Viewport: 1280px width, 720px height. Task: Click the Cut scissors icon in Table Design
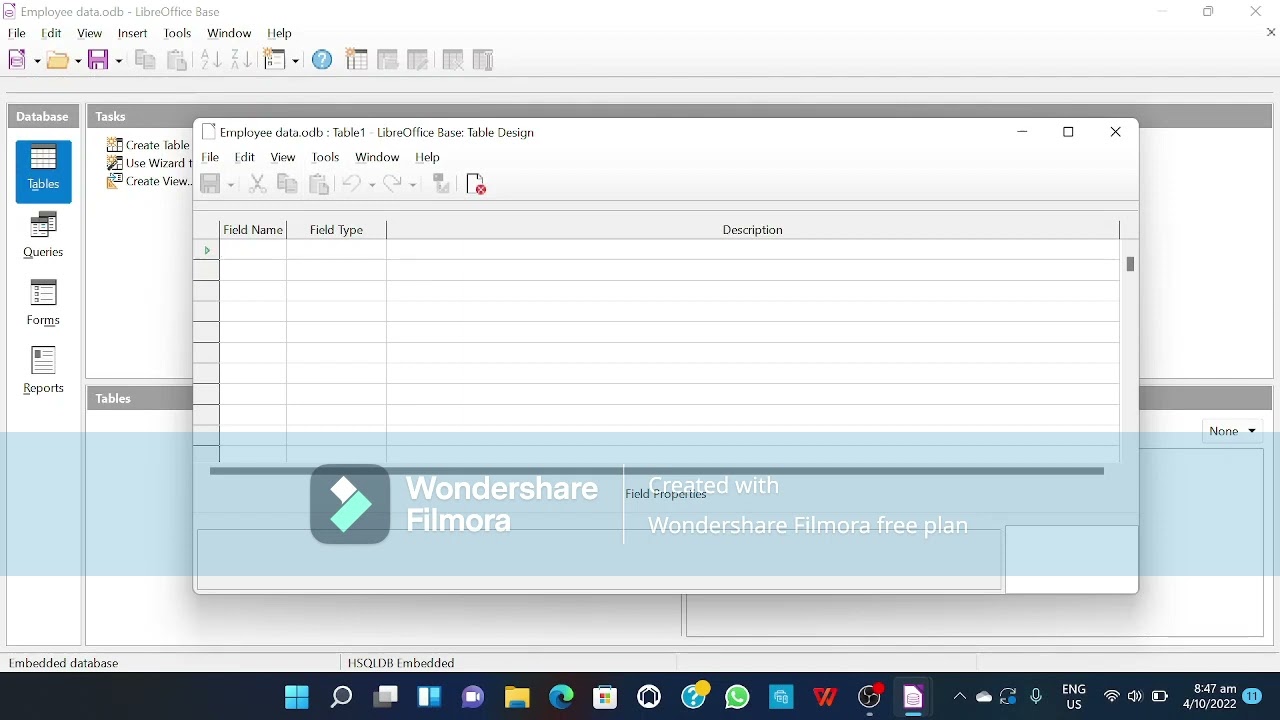pyautogui.click(x=257, y=184)
